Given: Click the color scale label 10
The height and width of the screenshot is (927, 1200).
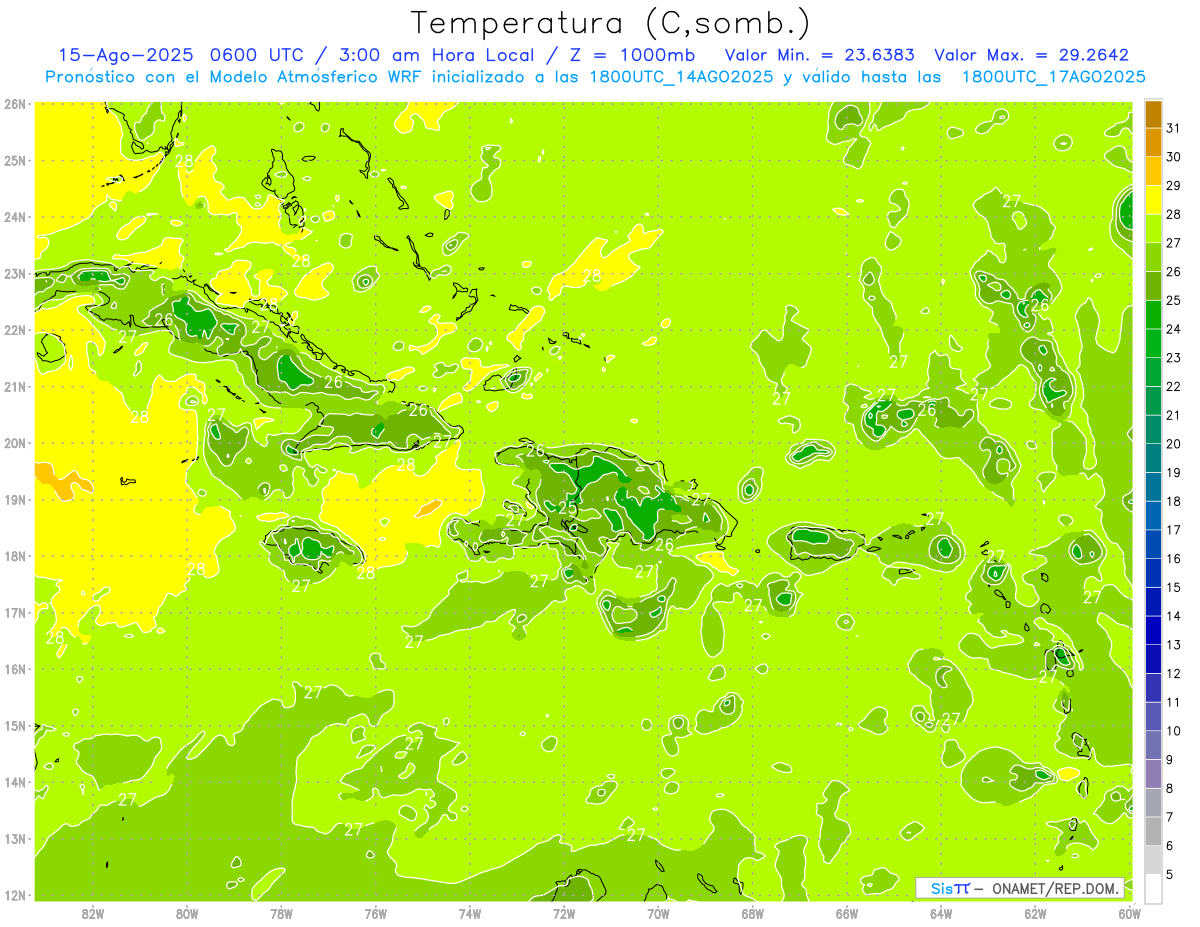Looking at the screenshot, I should click(1174, 731).
